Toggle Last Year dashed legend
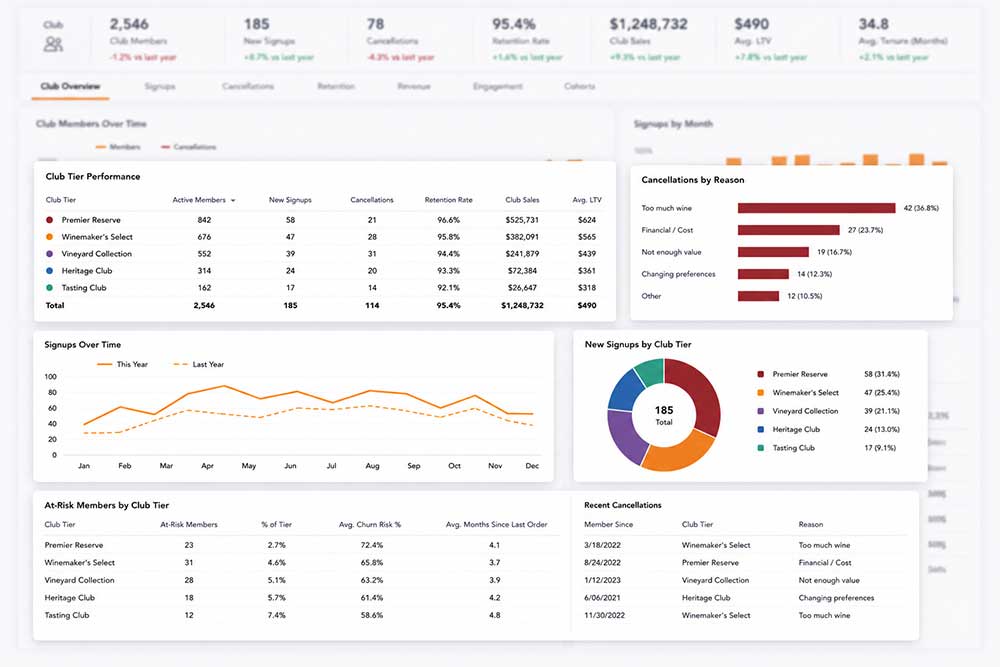 click(x=199, y=364)
